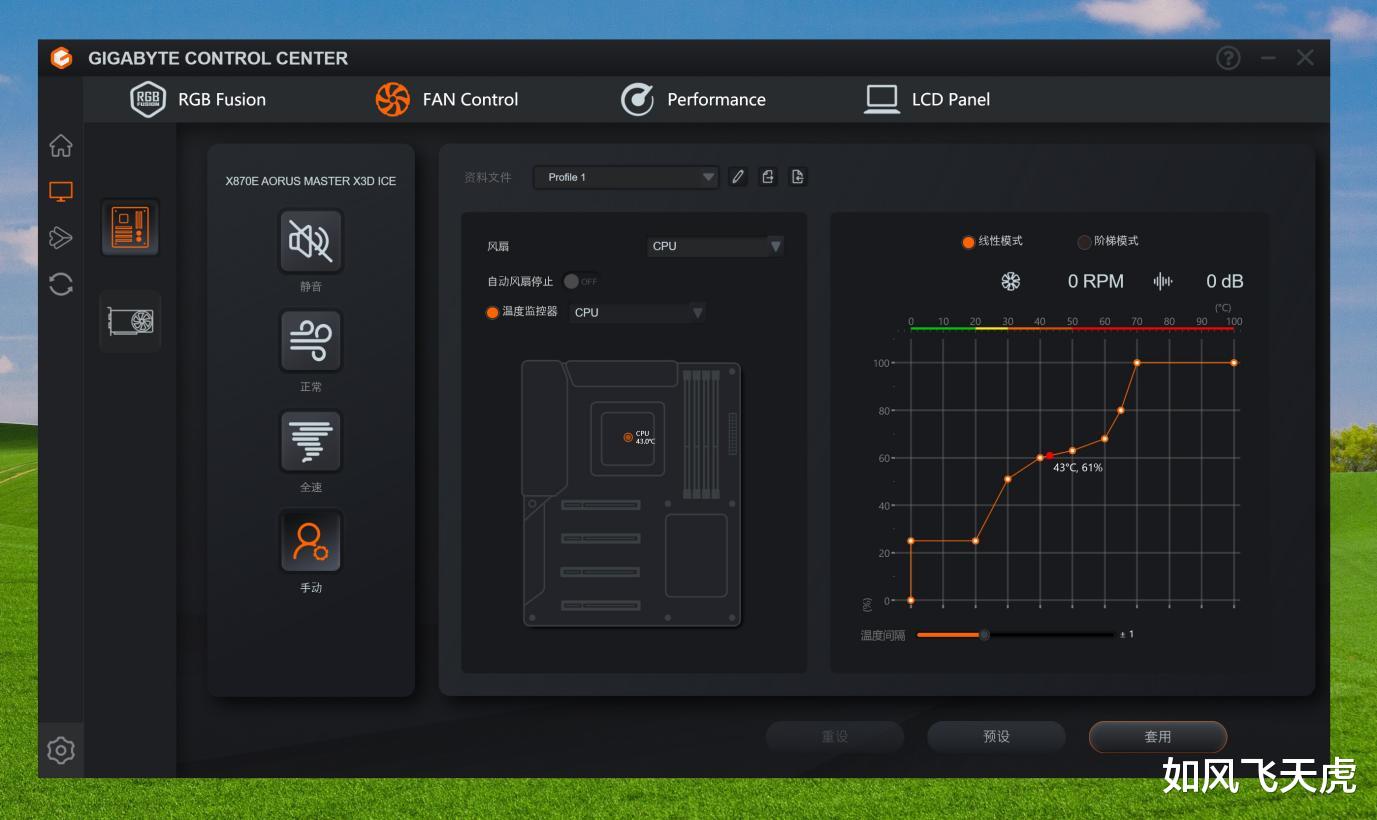Click the 重设 button
Image resolution: width=1377 pixels, height=820 pixels.
tap(835, 736)
